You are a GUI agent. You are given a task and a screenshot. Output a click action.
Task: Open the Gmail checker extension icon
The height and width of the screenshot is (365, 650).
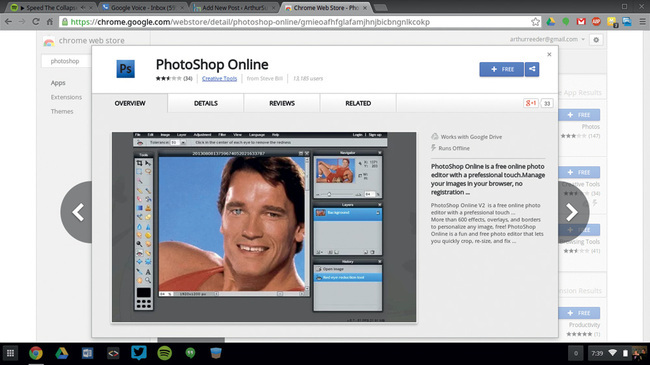[x=581, y=22]
